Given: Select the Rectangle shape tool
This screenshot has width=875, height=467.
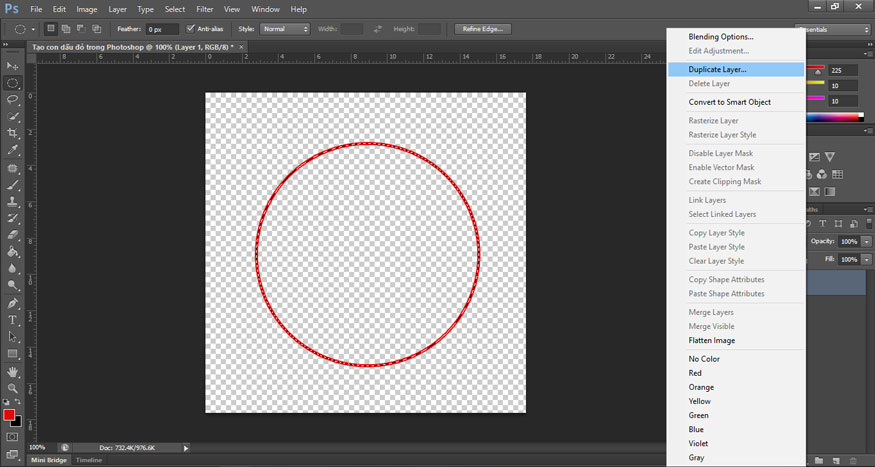Looking at the screenshot, I should point(12,354).
